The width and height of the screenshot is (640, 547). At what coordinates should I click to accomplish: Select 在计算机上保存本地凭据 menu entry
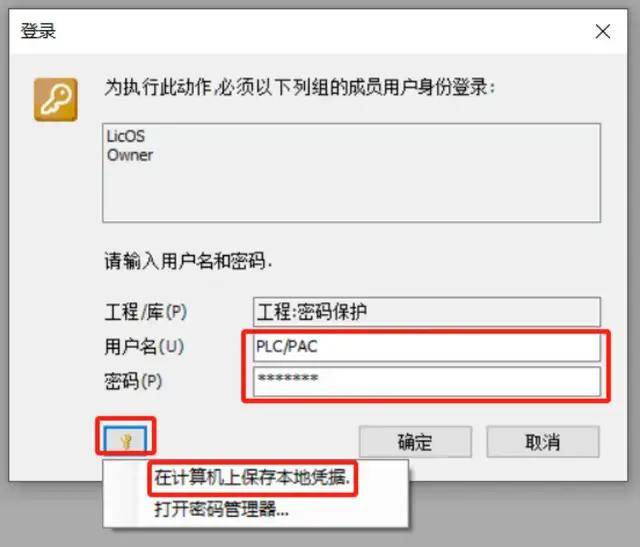pos(252,477)
